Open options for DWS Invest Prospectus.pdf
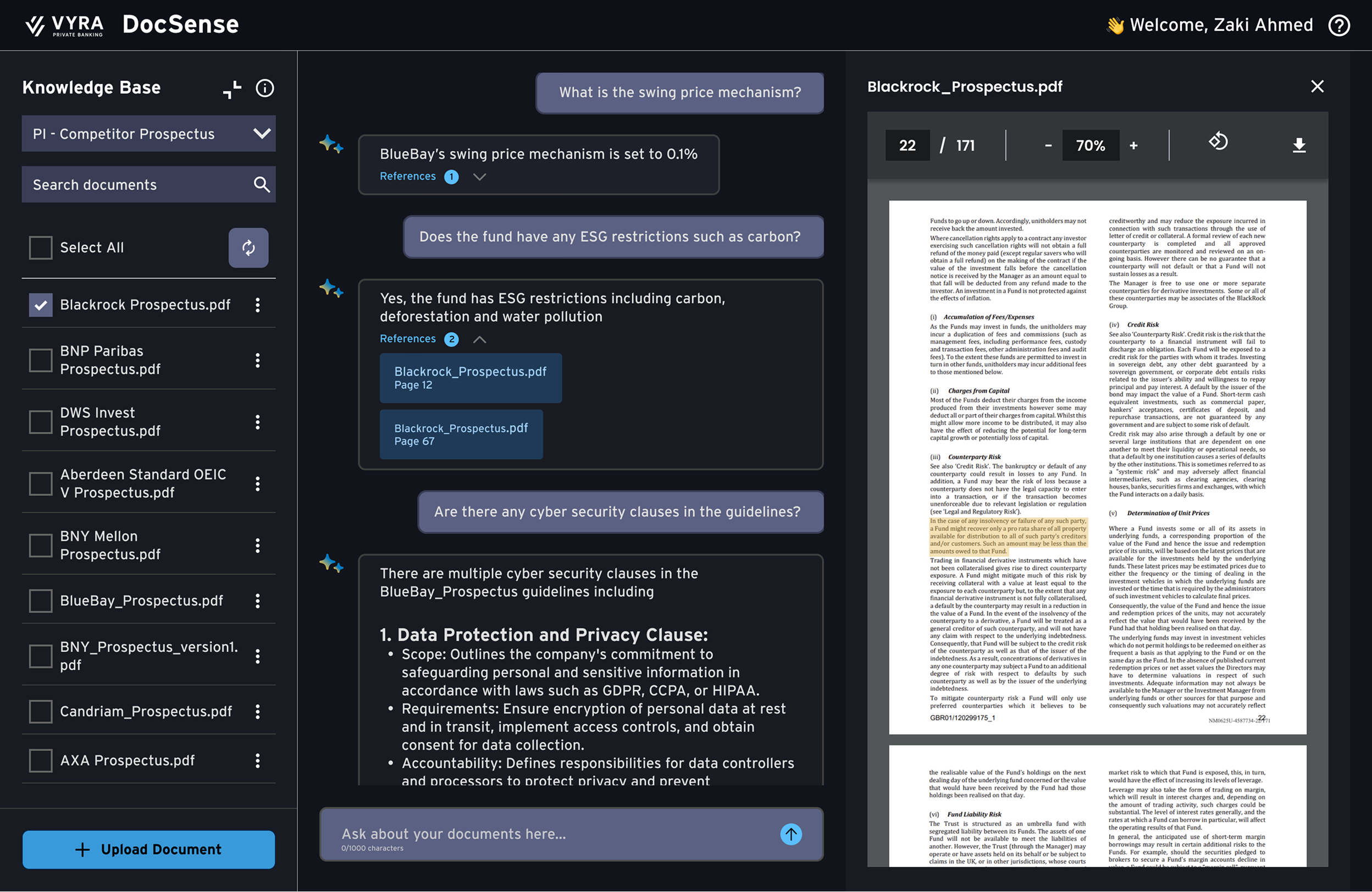Image resolution: width=1372 pixels, height=892 pixels. [x=258, y=422]
